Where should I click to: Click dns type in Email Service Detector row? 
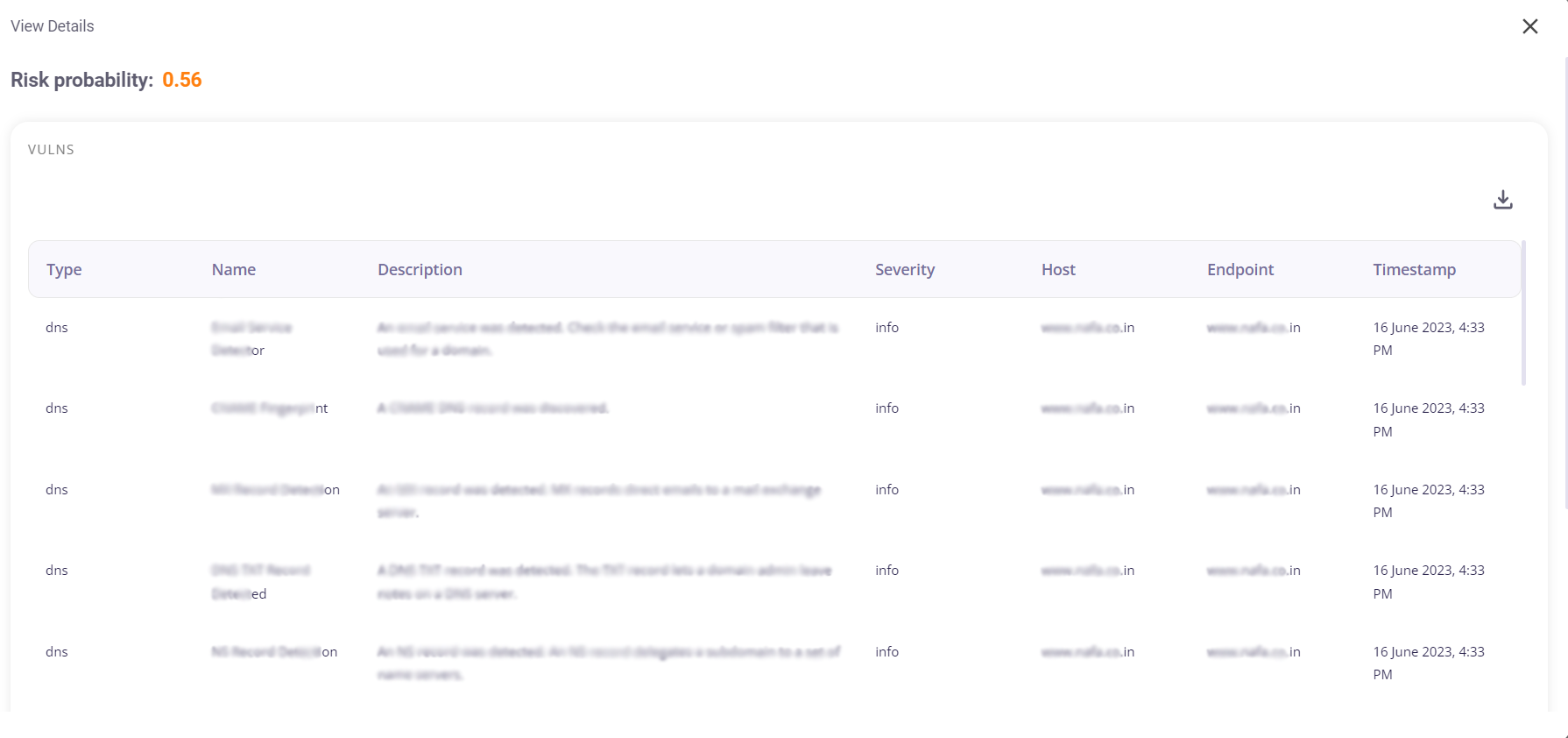click(x=57, y=328)
